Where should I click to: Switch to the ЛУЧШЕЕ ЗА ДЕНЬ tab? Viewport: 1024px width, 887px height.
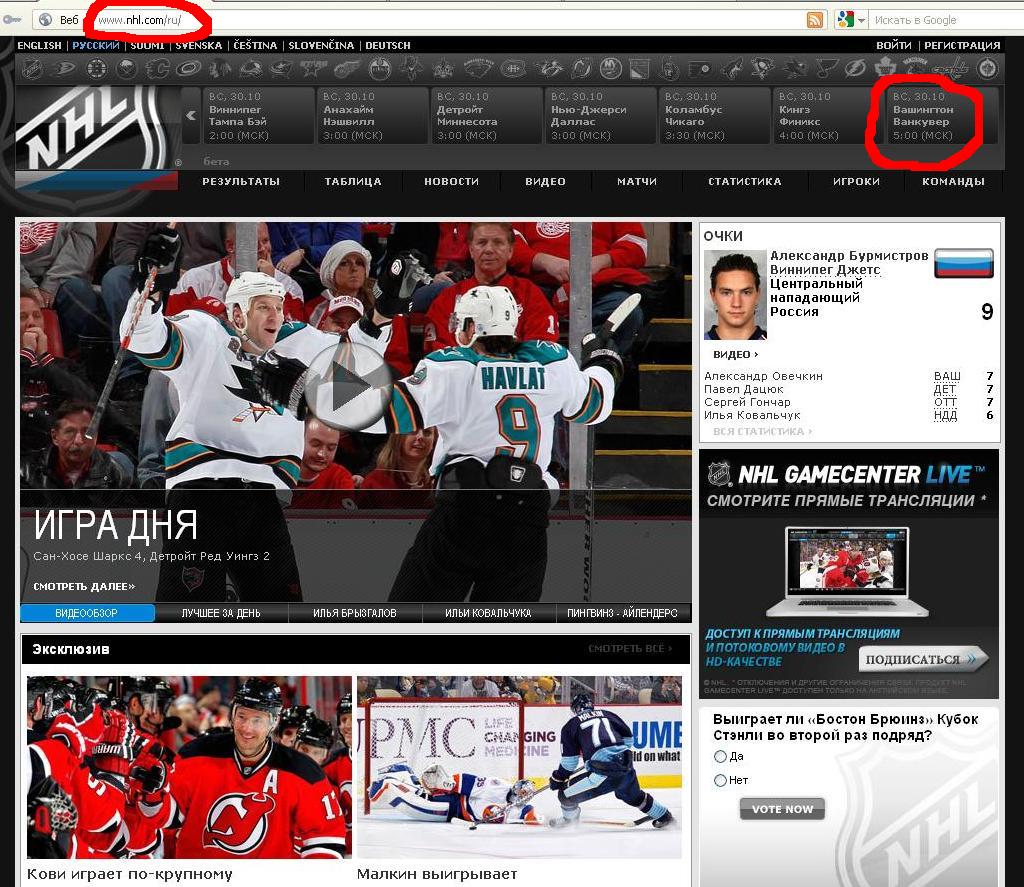[221, 613]
